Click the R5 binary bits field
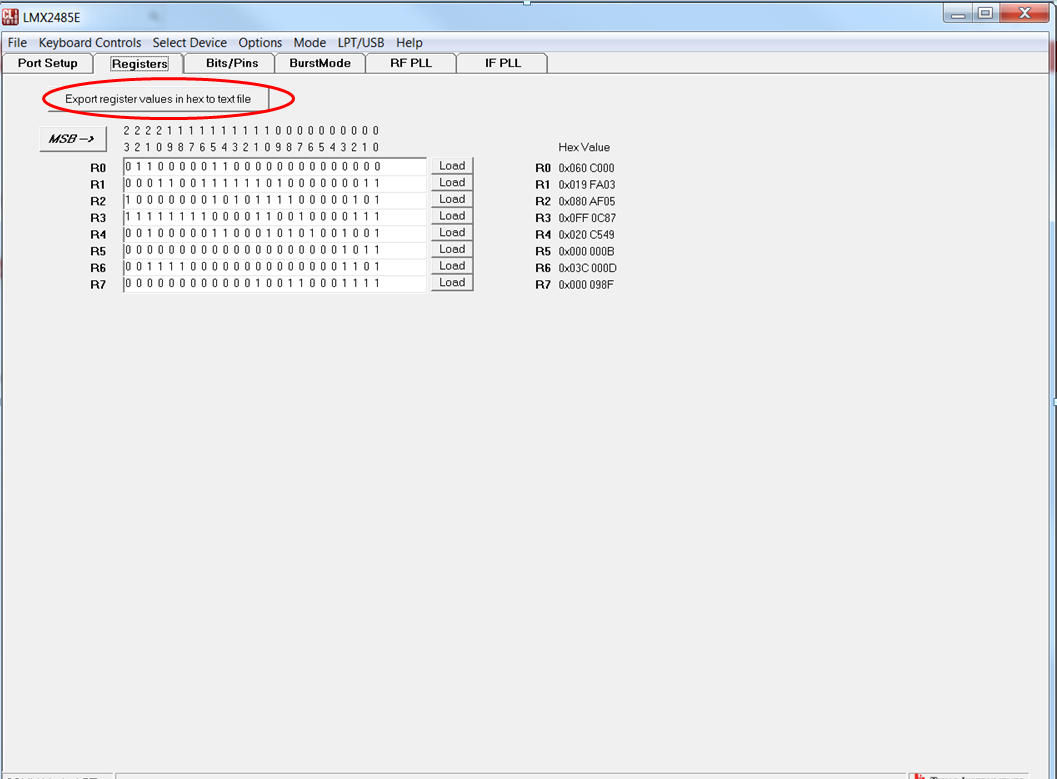 click(275, 250)
